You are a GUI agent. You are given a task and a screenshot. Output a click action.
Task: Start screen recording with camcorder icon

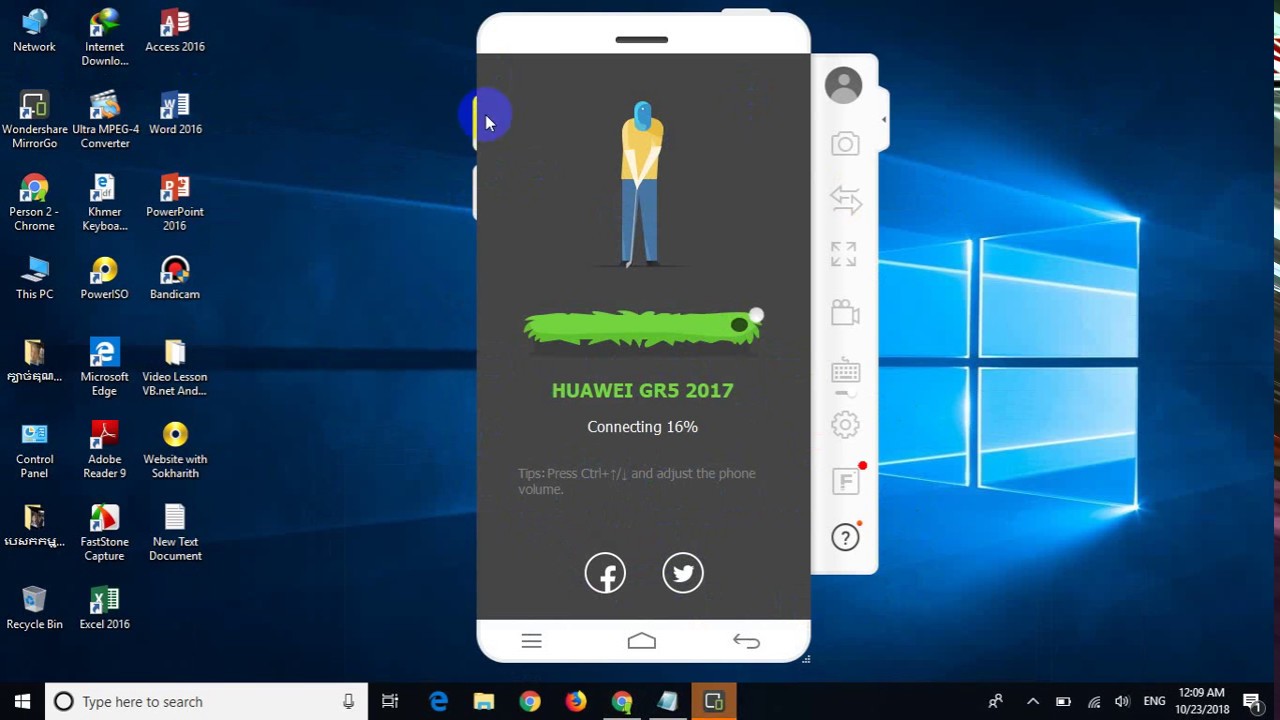[x=845, y=313]
